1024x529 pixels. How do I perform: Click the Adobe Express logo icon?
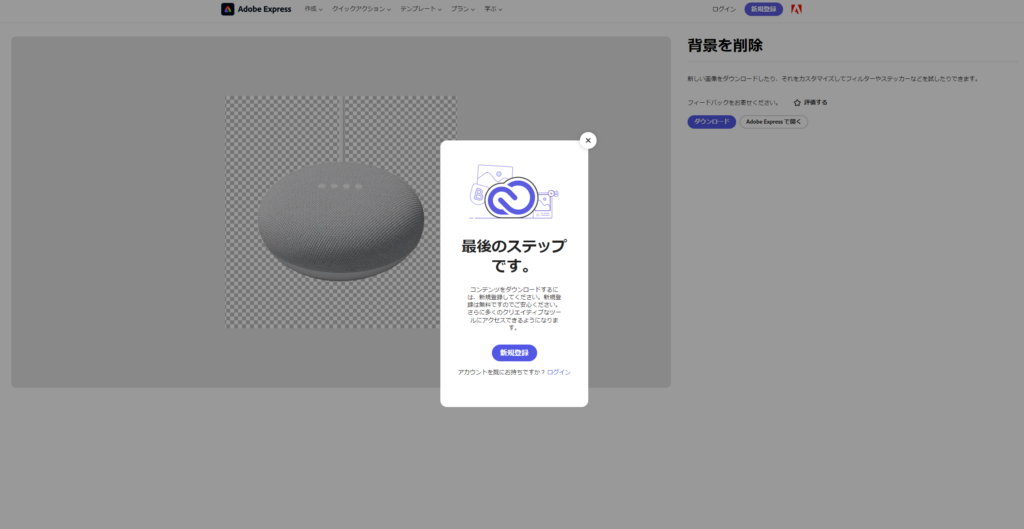pyautogui.click(x=228, y=9)
